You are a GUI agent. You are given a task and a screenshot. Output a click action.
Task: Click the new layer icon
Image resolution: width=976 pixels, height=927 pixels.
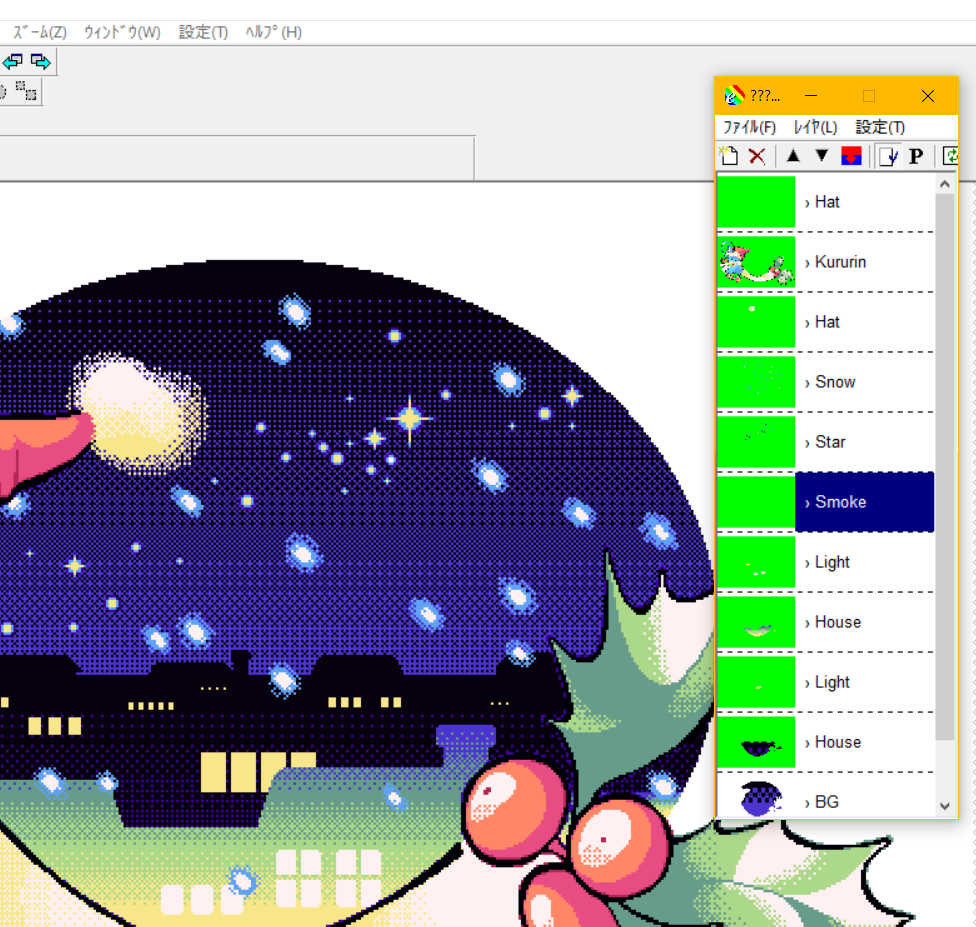(729, 156)
